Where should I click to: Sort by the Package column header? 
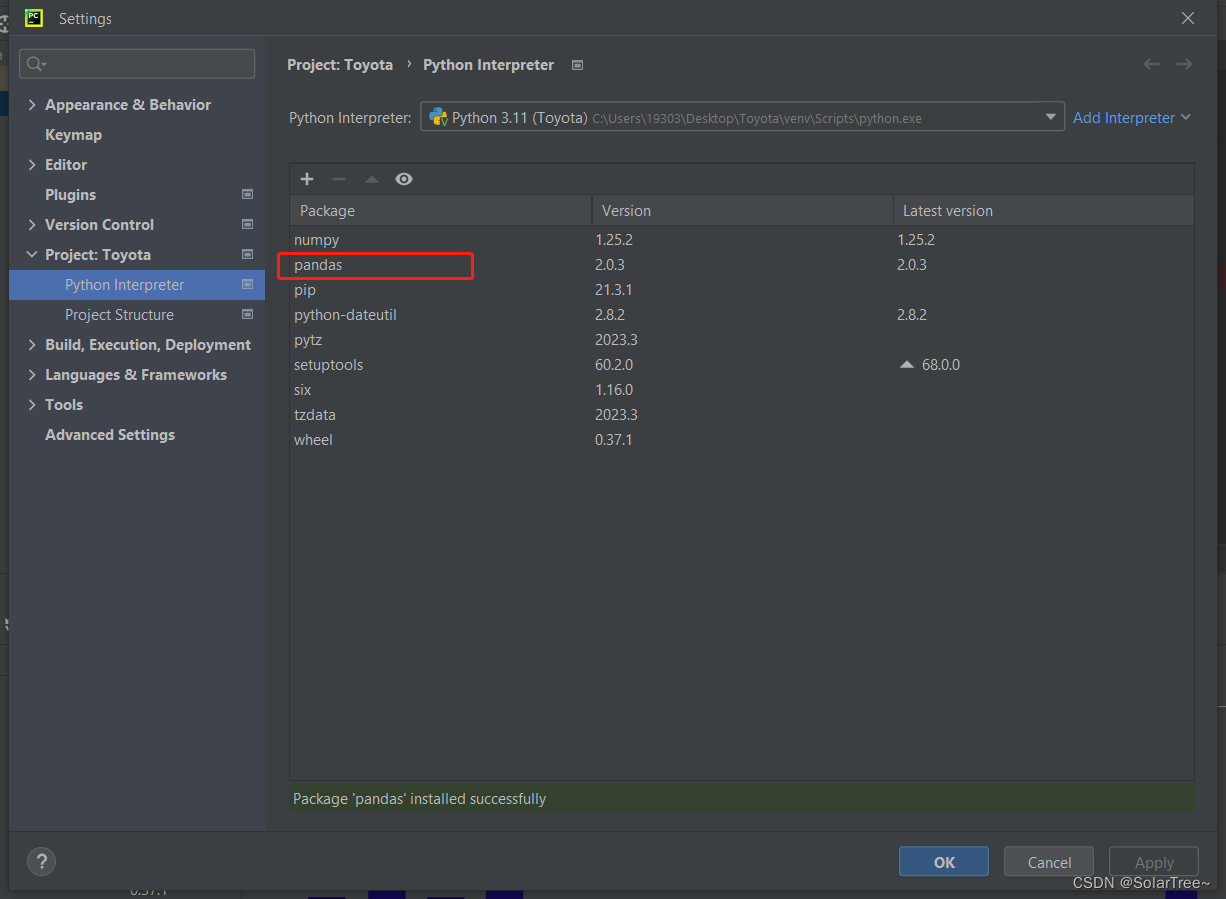(x=441, y=211)
